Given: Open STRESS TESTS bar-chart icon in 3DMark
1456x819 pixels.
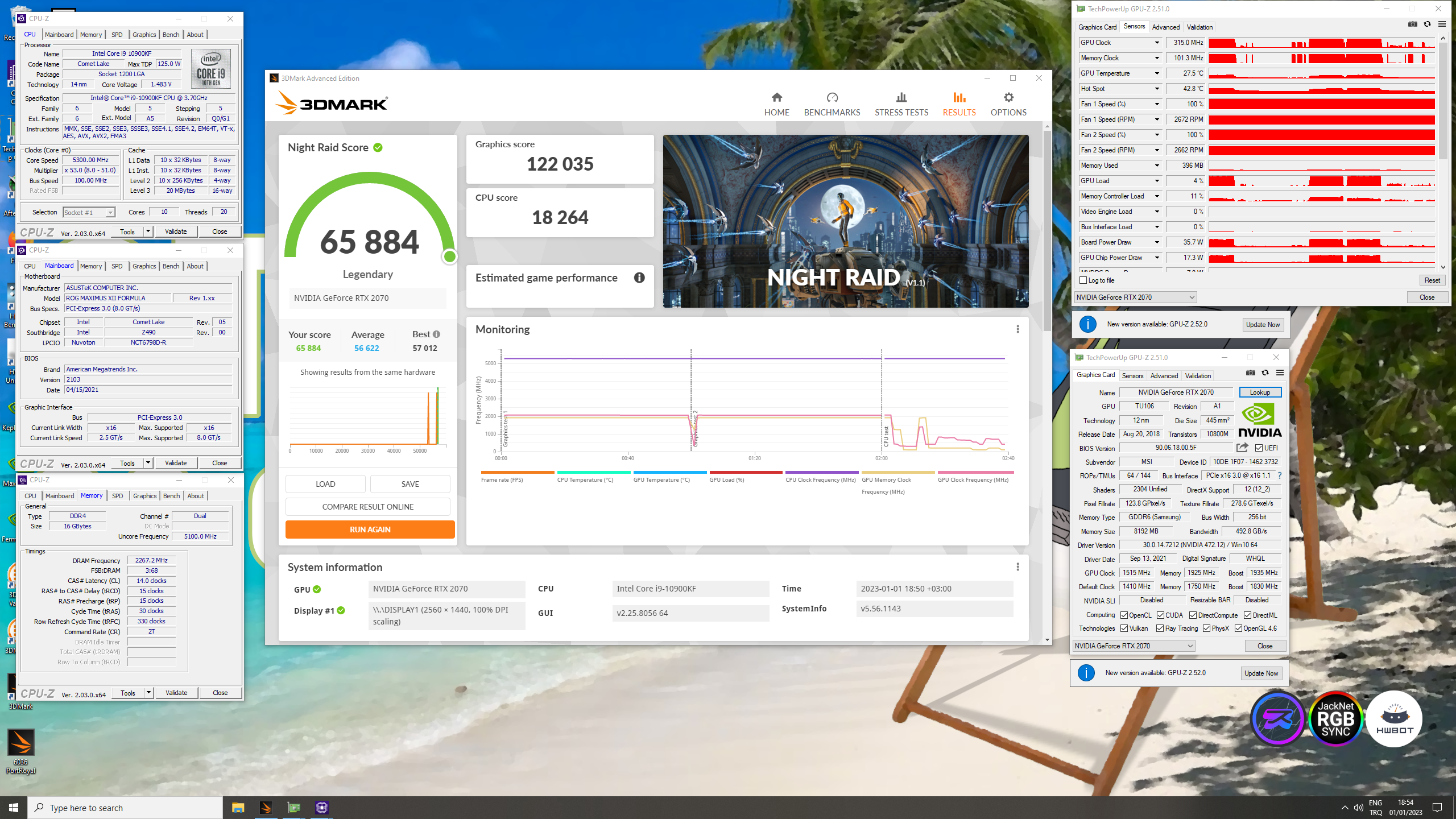Looking at the screenshot, I should pyautogui.click(x=901, y=97).
